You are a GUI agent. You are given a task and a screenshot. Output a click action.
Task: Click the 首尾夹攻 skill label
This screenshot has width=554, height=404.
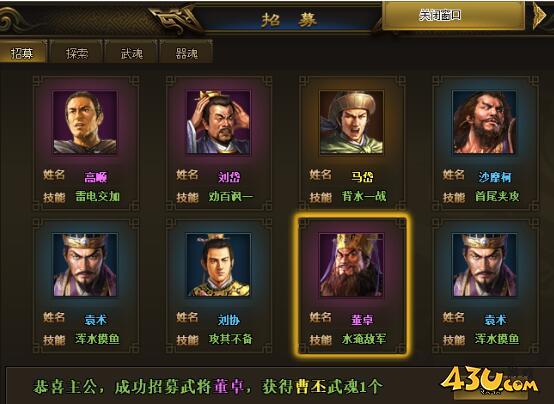coord(497,196)
